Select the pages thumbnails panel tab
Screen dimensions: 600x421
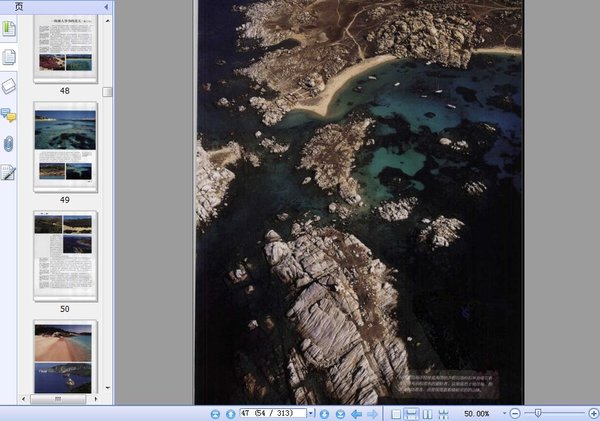pos(9,57)
